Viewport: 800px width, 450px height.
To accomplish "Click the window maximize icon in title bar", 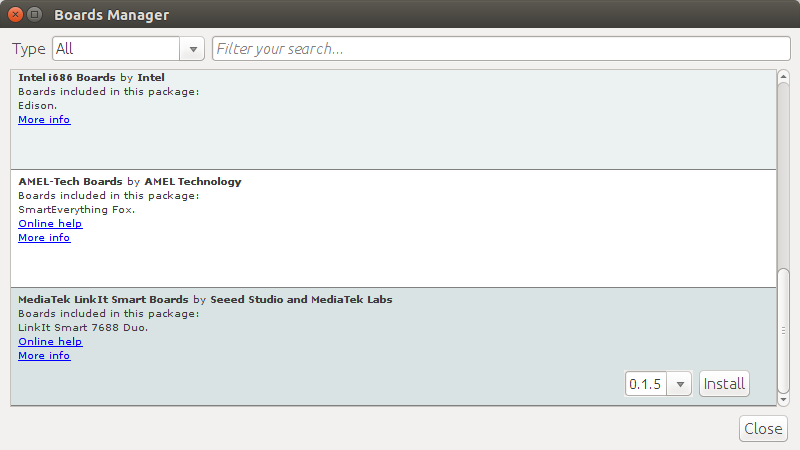I will click(x=34, y=14).
